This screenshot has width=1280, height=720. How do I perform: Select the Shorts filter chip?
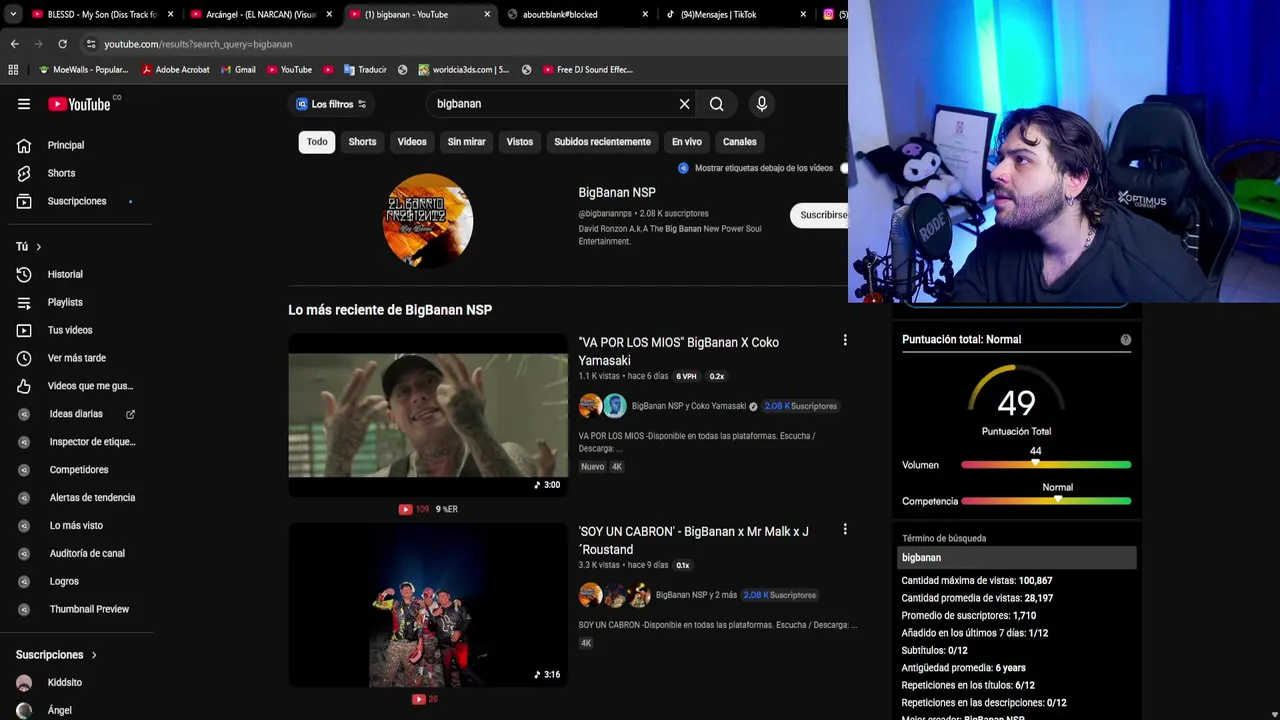coord(362,142)
